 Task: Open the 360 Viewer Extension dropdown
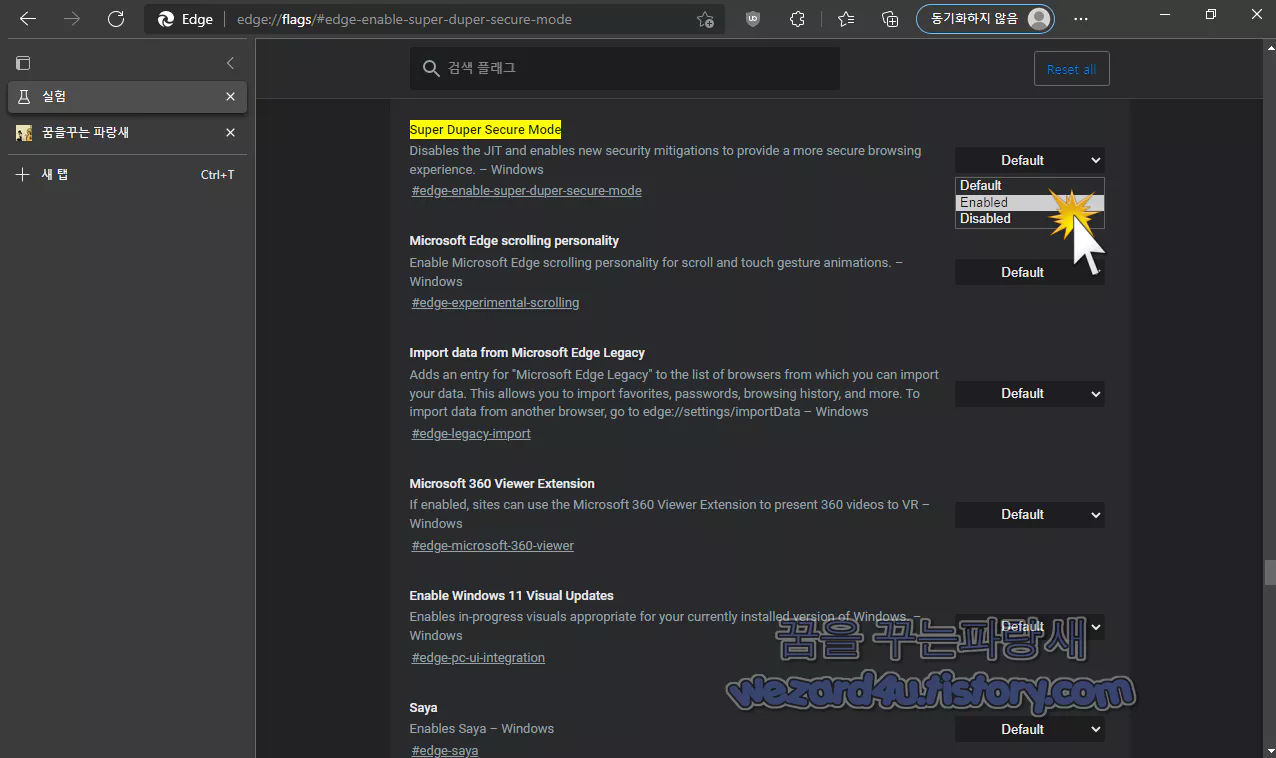[x=1030, y=514]
